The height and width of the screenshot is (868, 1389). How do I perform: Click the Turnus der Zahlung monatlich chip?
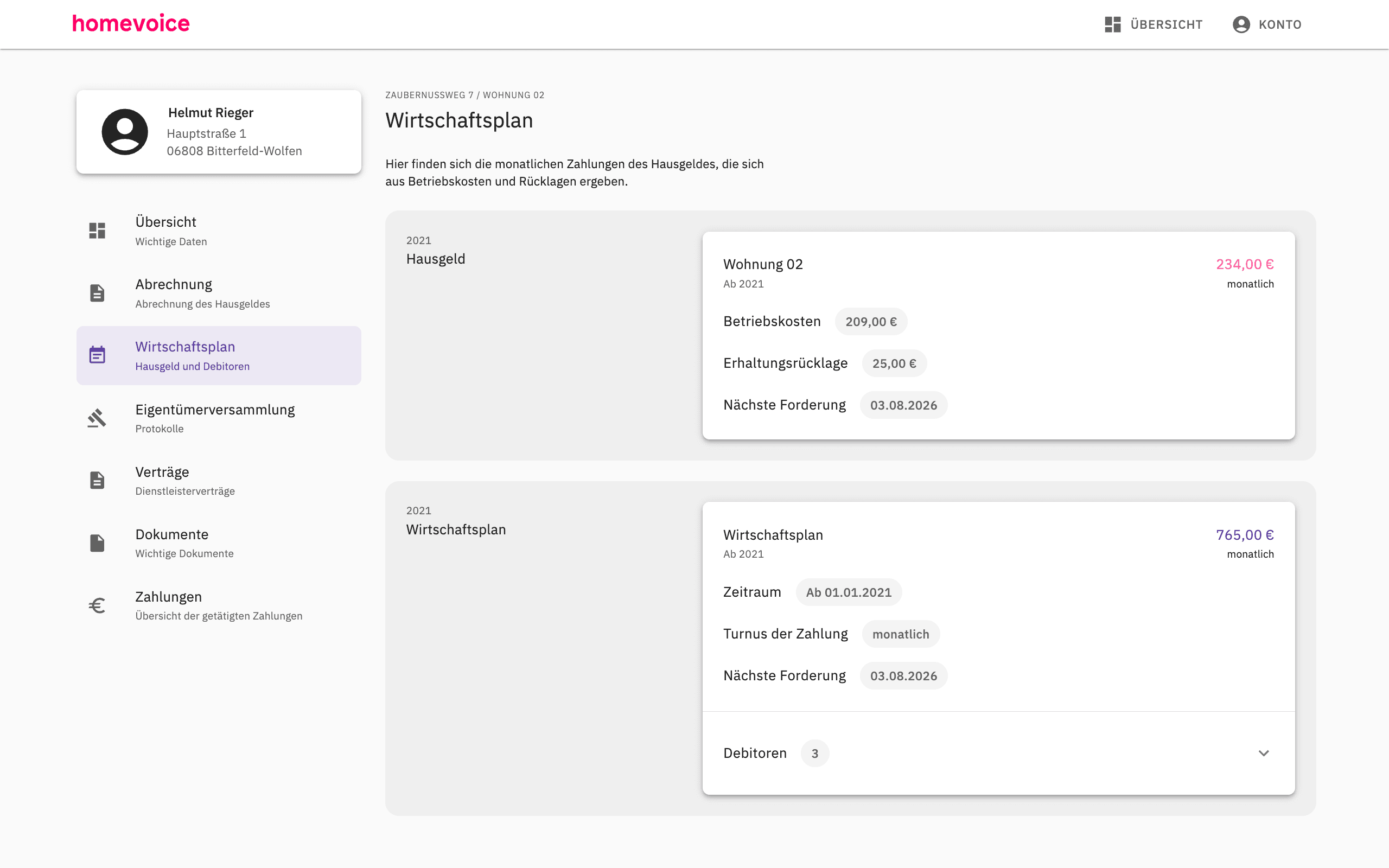click(901, 634)
